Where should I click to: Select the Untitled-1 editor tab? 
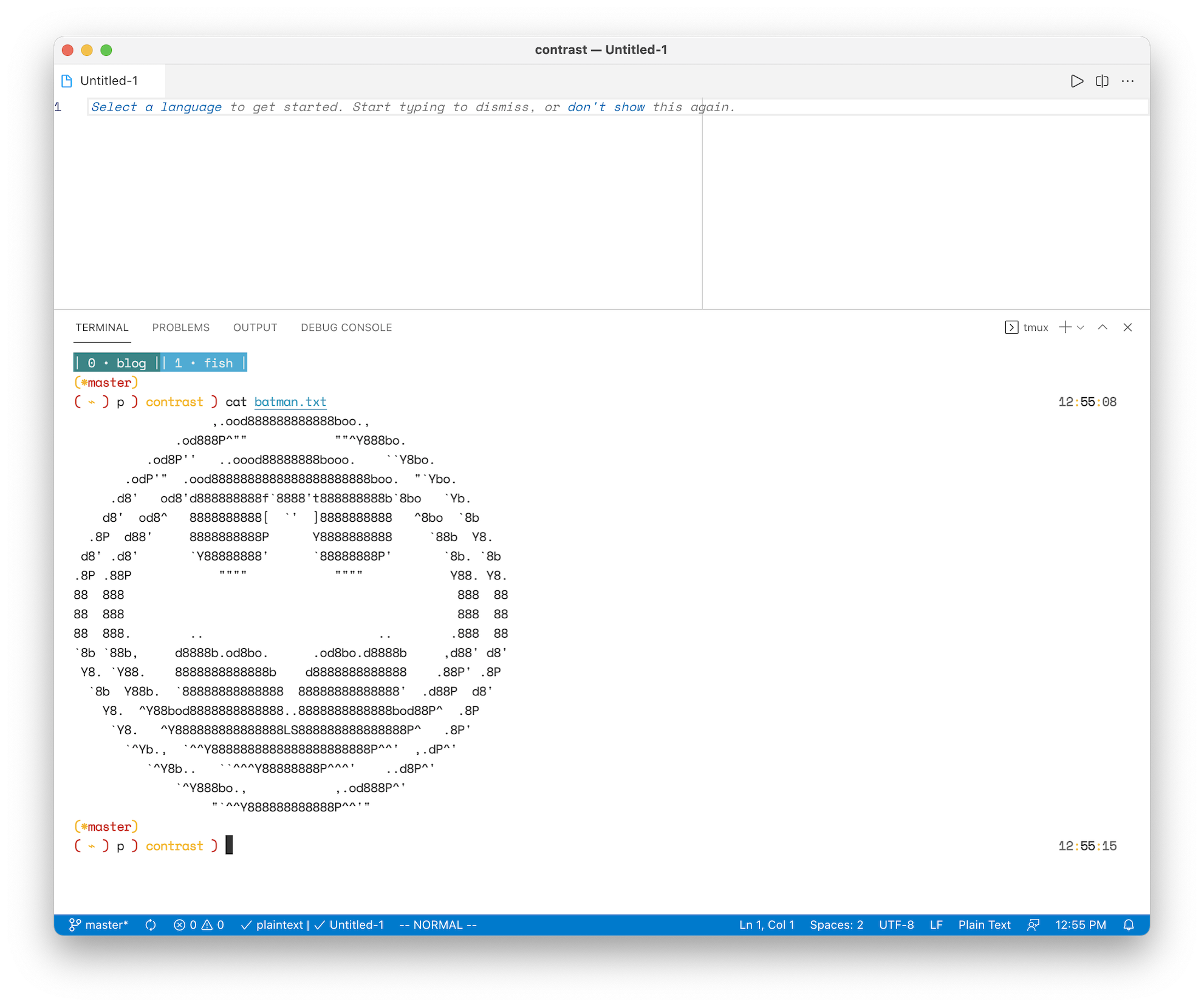click(x=109, y=81)
